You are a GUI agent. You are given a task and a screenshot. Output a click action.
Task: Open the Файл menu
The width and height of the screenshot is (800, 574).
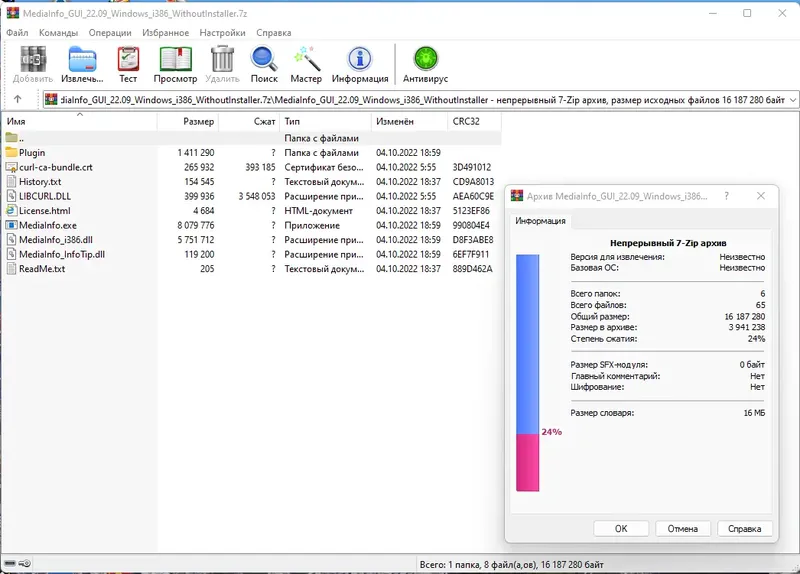(x=17, y=33)
